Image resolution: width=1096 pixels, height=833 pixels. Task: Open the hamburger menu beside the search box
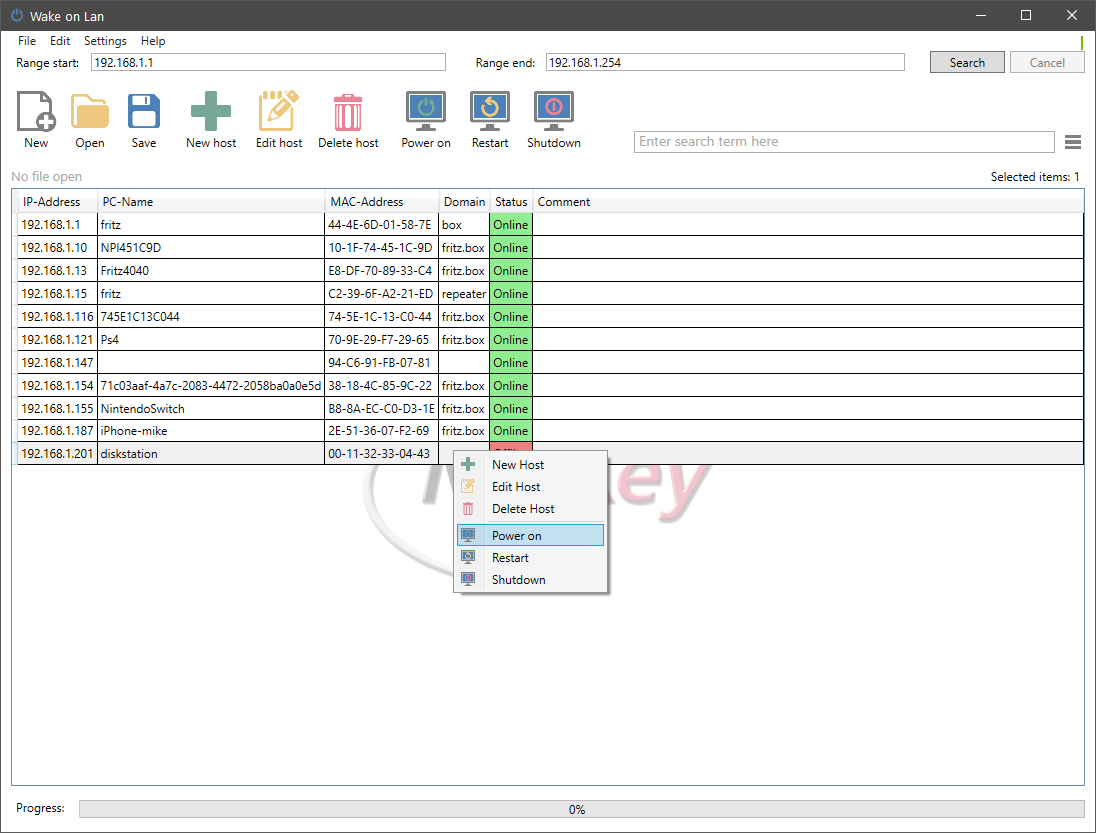[1073, 142]
